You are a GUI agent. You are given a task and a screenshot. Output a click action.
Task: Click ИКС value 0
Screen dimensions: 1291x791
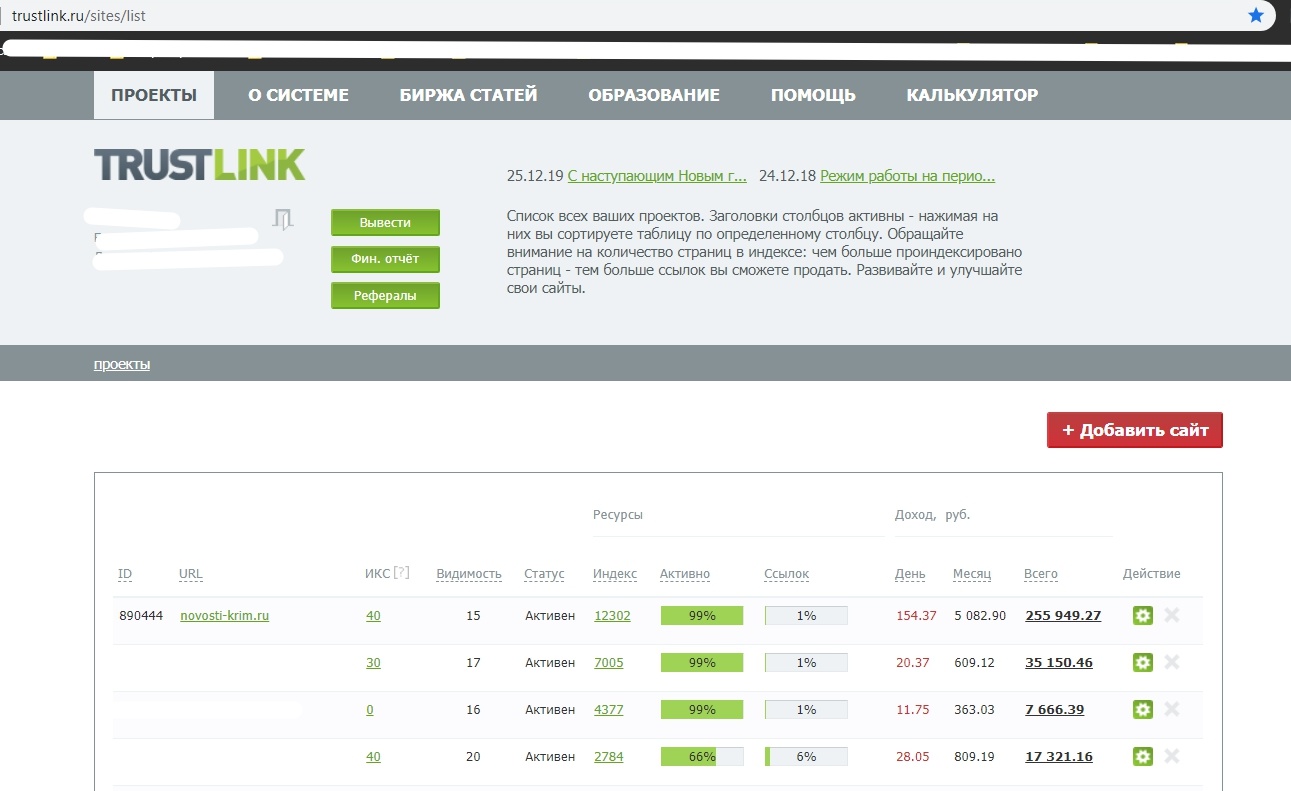click(x=370, y=709)
